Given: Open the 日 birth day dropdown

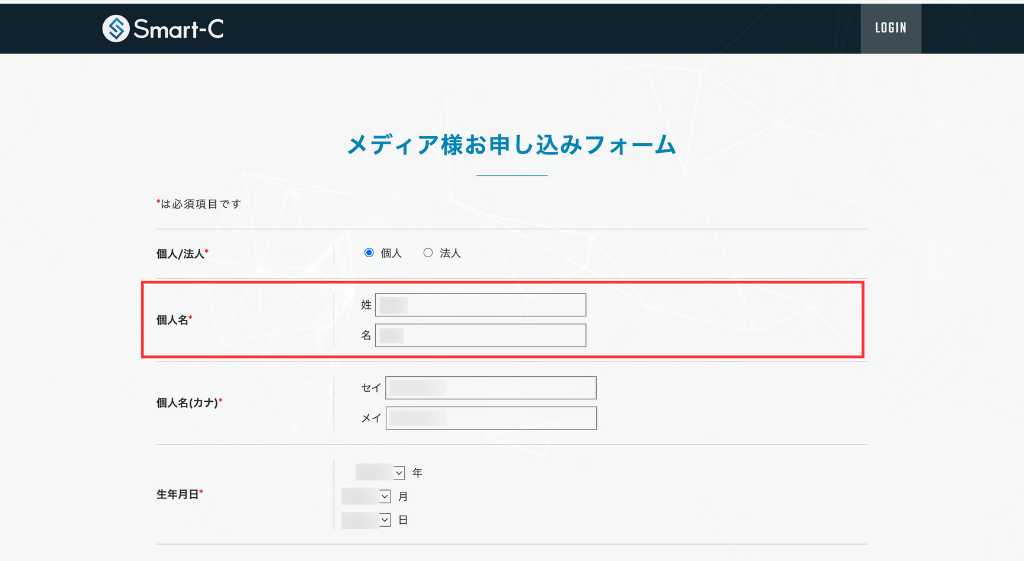Looking at the screenshot, I should (366, 520).
